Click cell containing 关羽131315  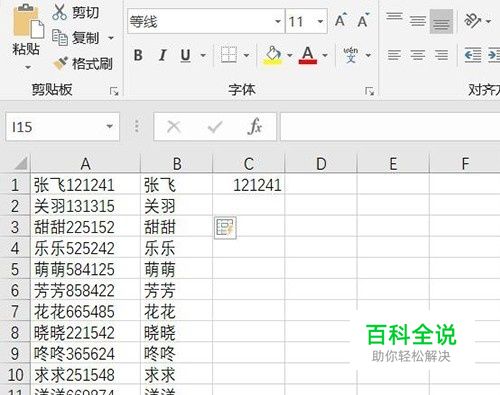coord(85,206)
